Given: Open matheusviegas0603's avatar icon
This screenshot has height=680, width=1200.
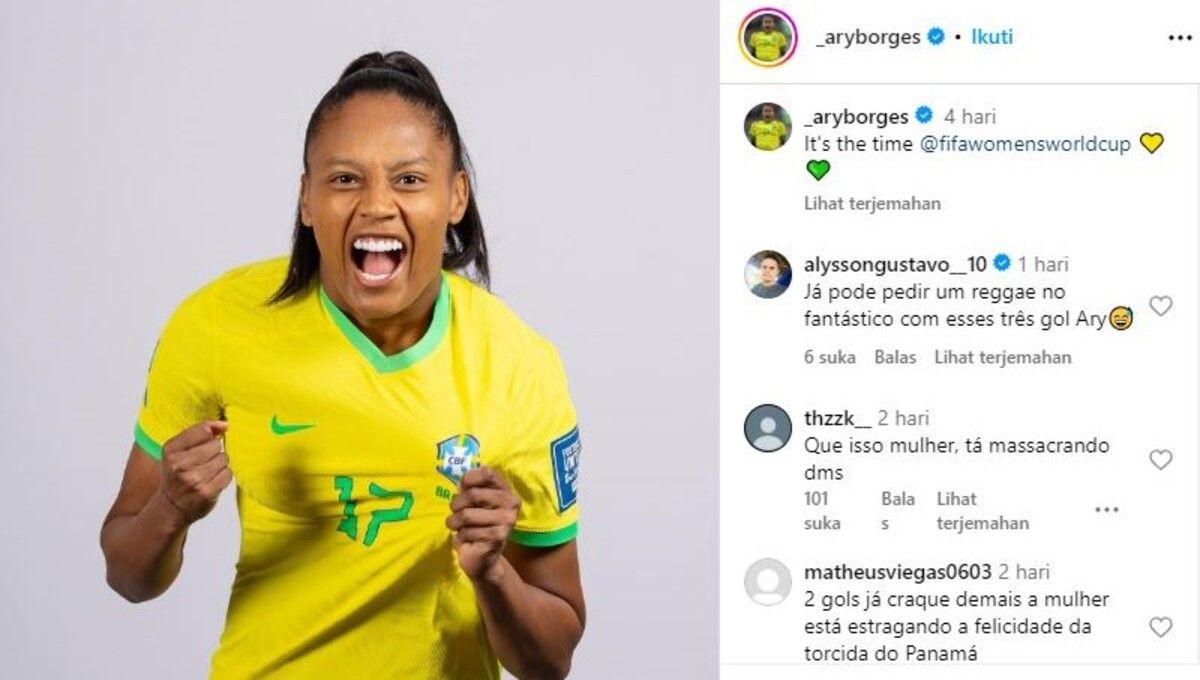Looking at the screenshot, I should pos(768,582).
